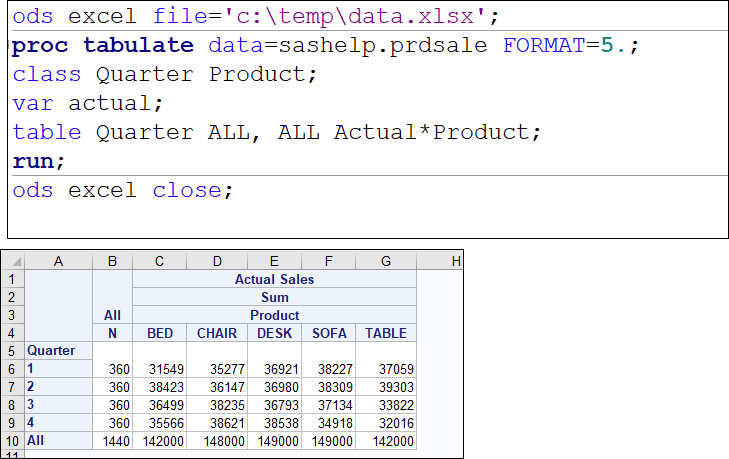The height and width of the screenshot is (459, 729).
Task: Click the select-all corner of the spreadsheet
Action: click(12, 261)
